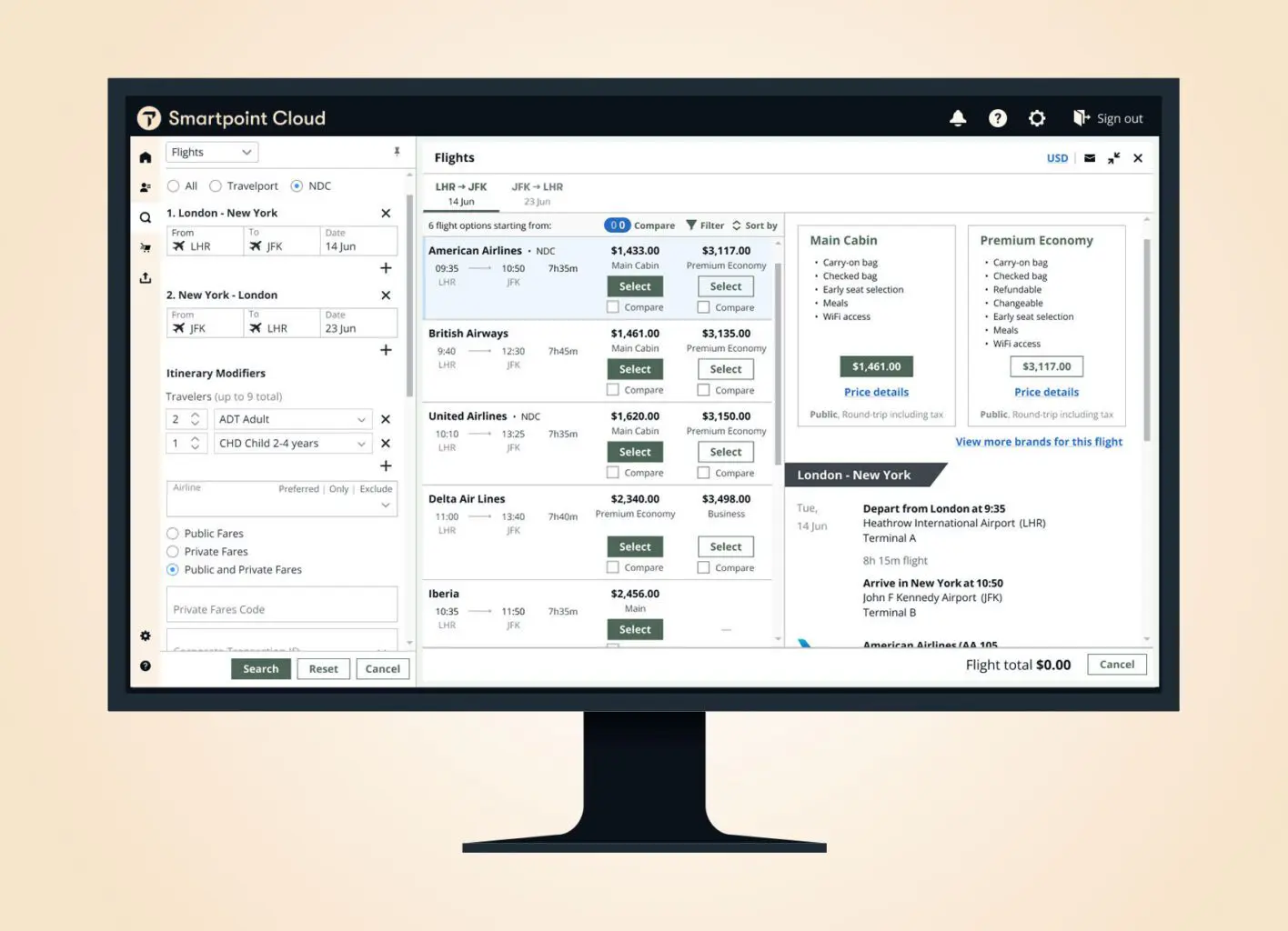Screen dimensions: 1288x931
Task: Choose the Private Fares radio option
Action: tap(173, 552)
